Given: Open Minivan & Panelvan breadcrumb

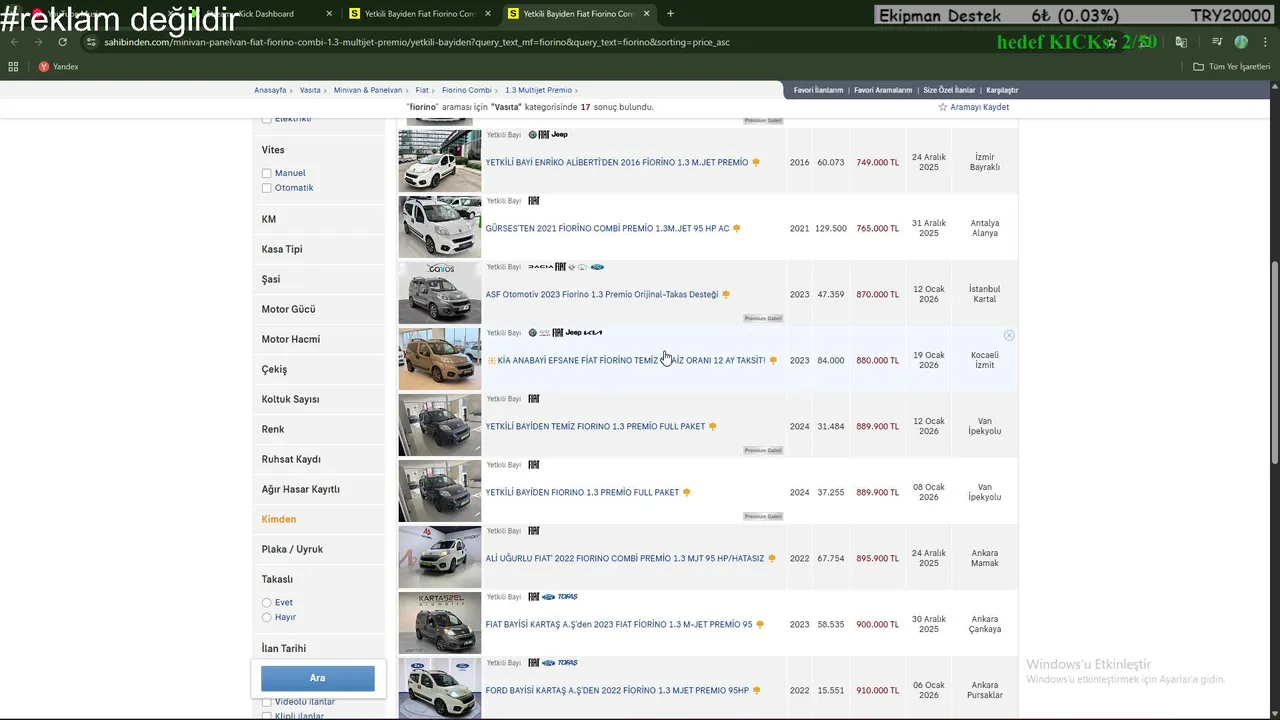Looking at the screenshot, I should [x=368, y=90].
